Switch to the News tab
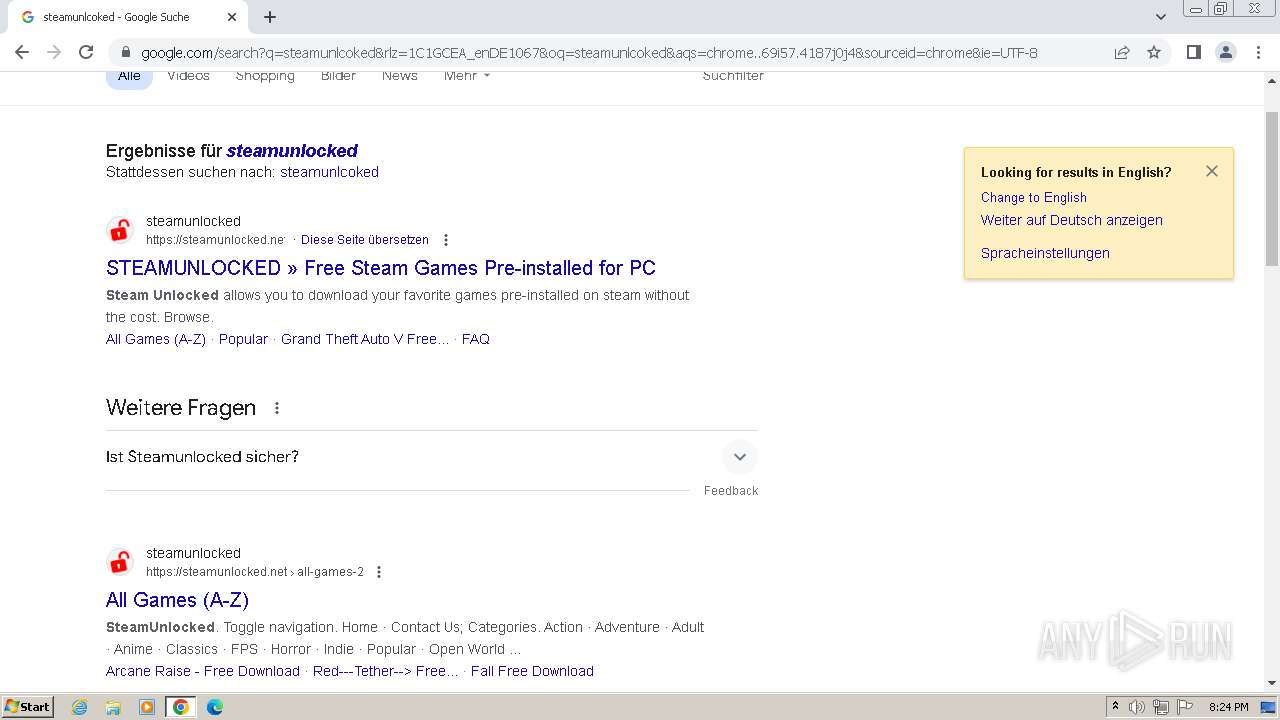This screenshot has width=1280, height=720. (399, 76)
